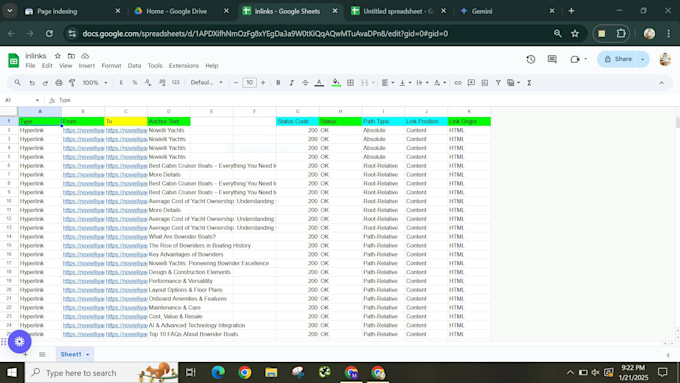
Task: Open File Explorer from the taskbar
Action: (271, 373)
